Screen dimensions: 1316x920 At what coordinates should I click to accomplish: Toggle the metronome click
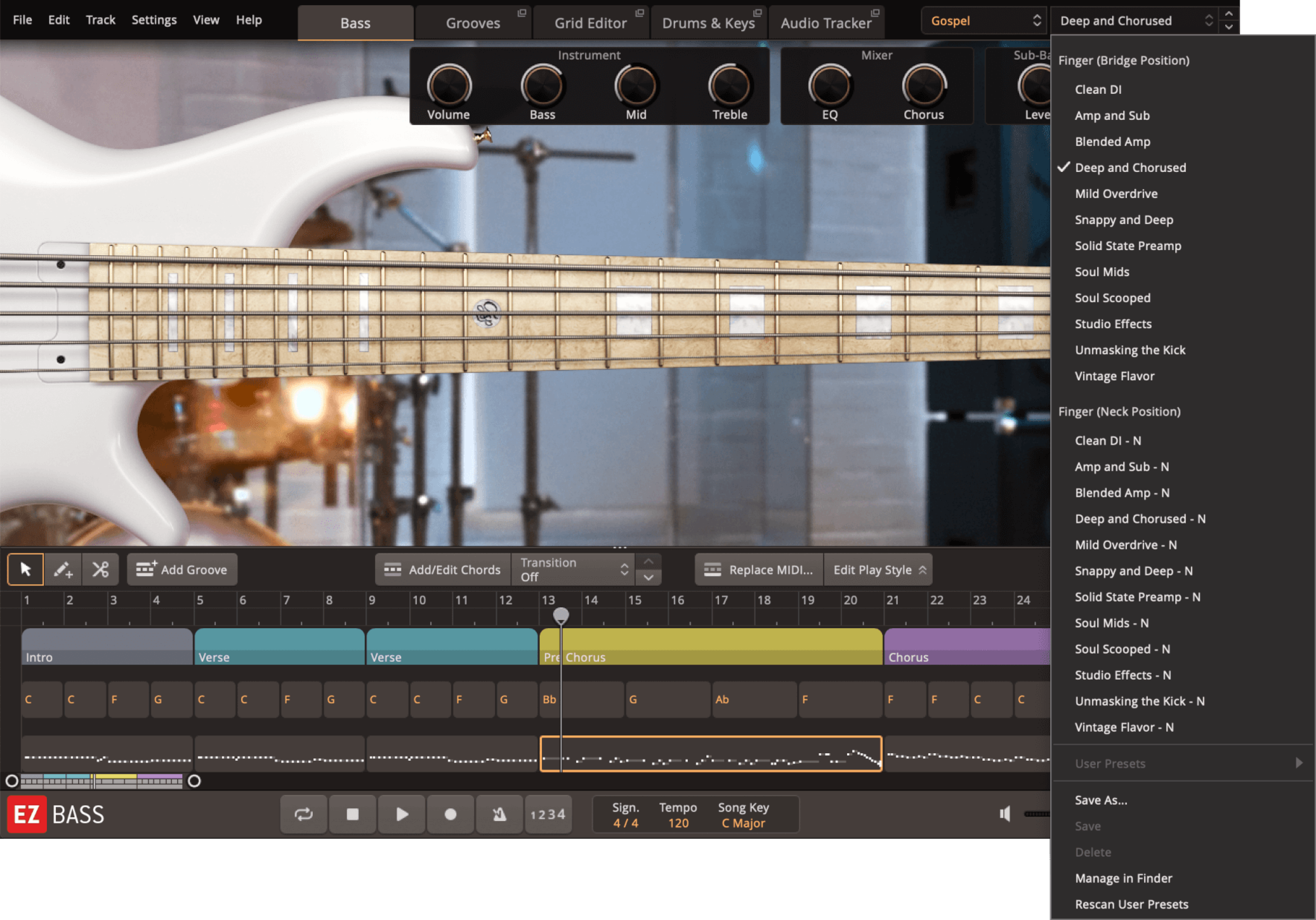pyautogui.click(x=499, y=814)
